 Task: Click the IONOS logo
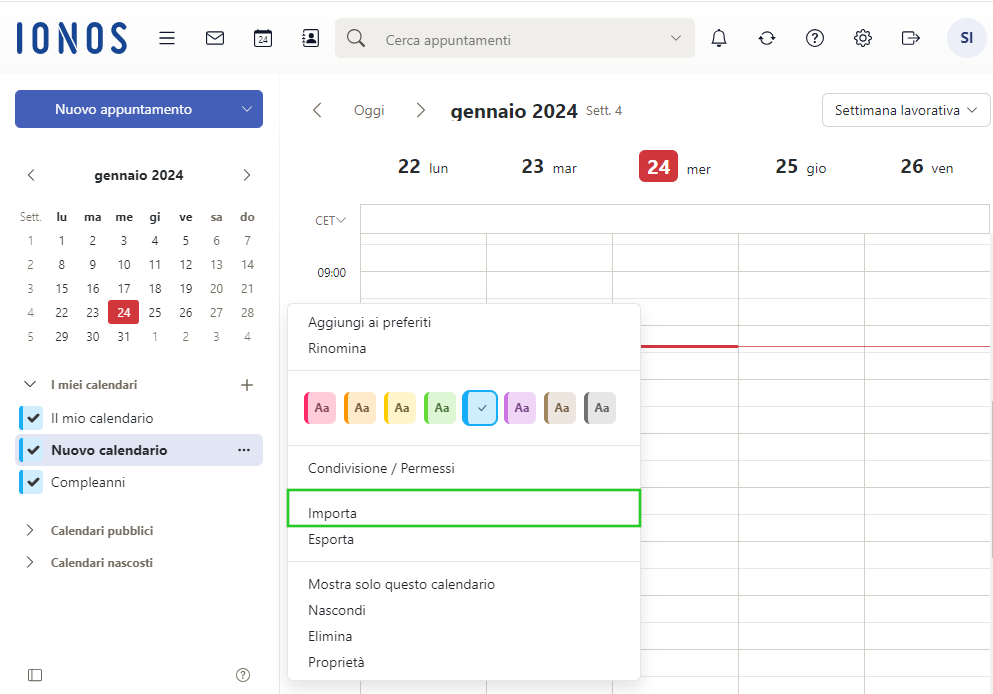pos(72,38)
